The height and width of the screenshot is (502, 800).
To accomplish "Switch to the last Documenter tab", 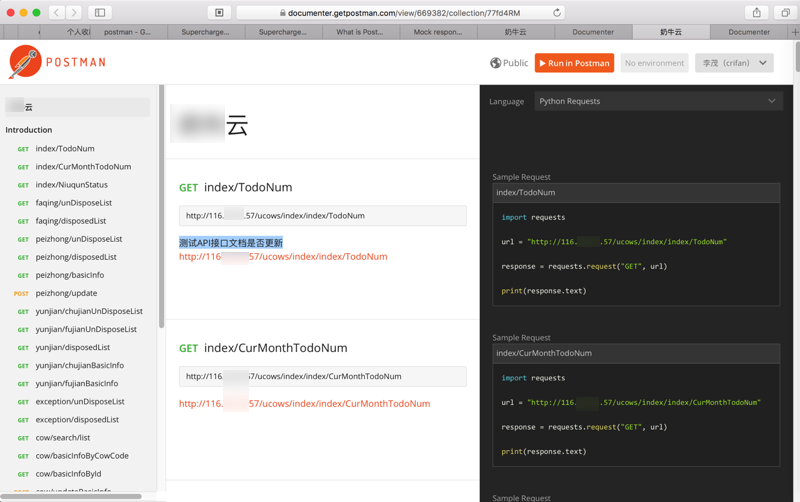I will pos(749,32).
